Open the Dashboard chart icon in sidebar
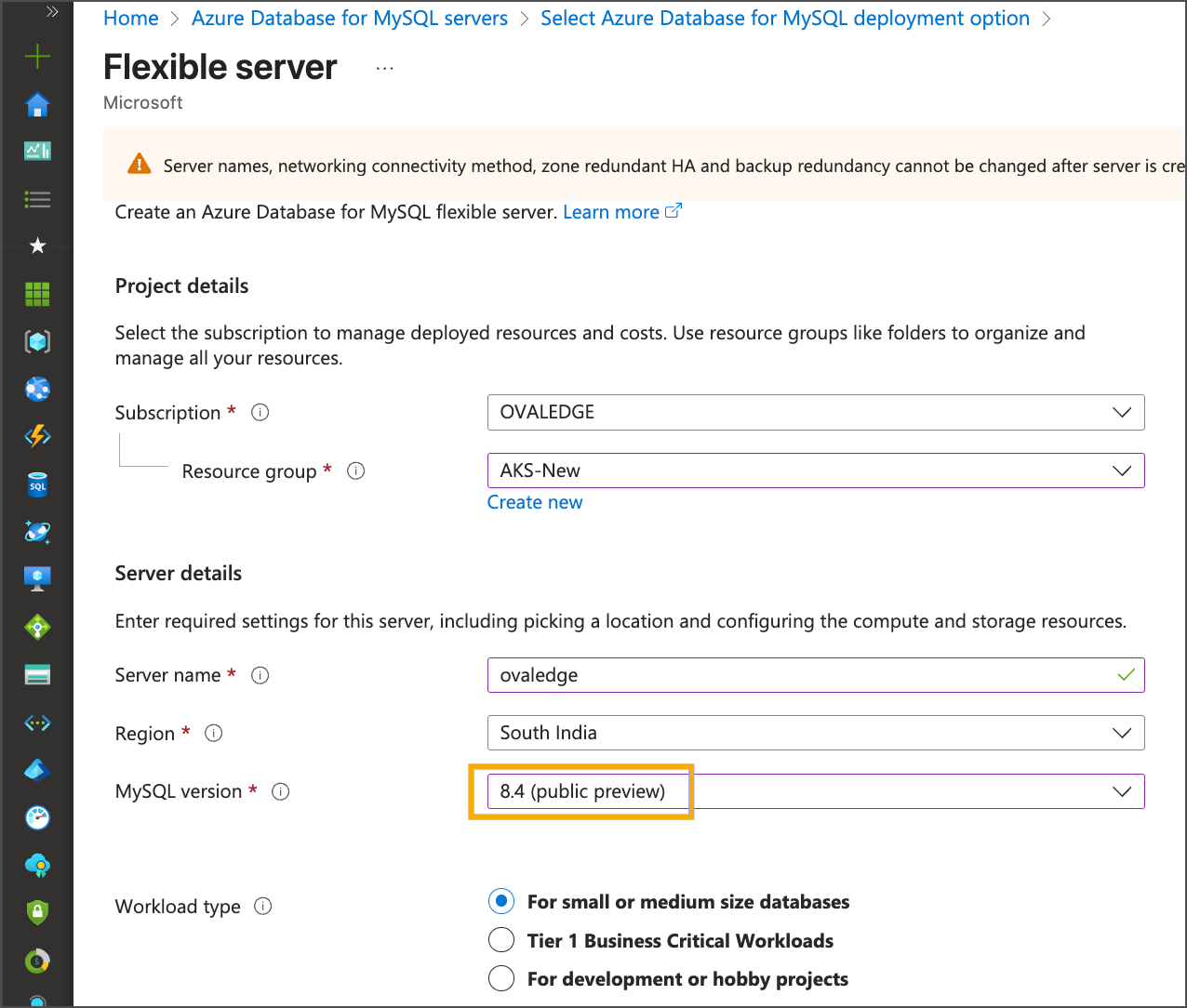Viewport: 1187px width, 1008px height. [37, 151]
